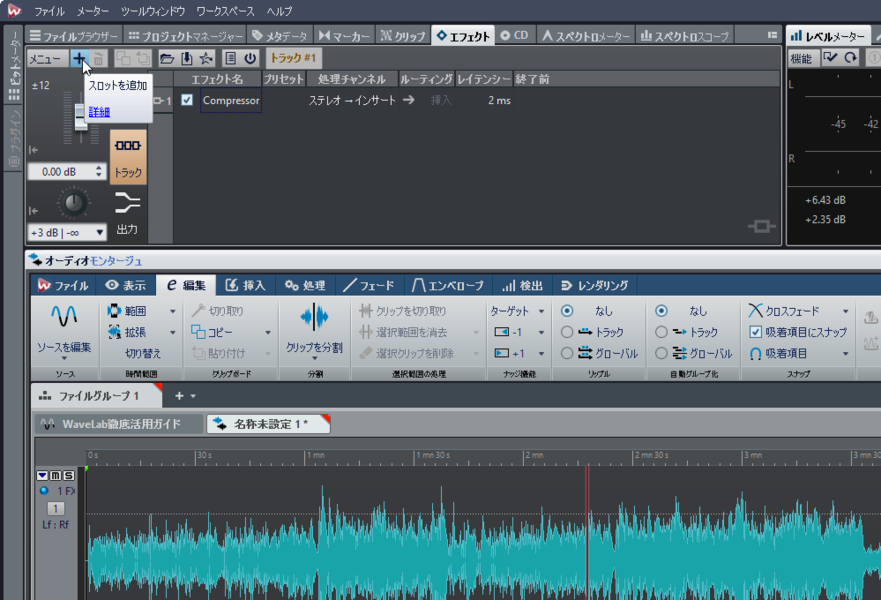
Task: Click the WaveLab logo in the title corner
Action: point(13,10)
